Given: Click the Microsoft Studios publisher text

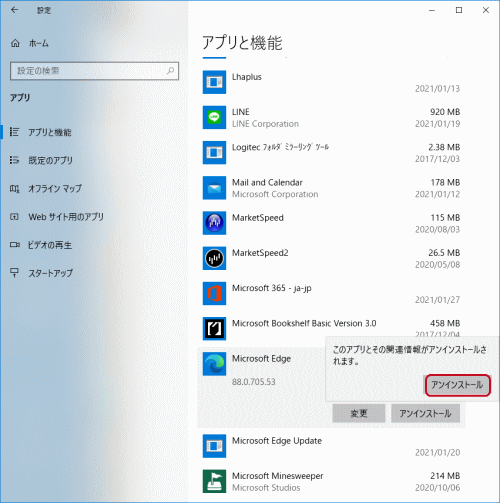Looking at the screenshot, I should [266, 488].
